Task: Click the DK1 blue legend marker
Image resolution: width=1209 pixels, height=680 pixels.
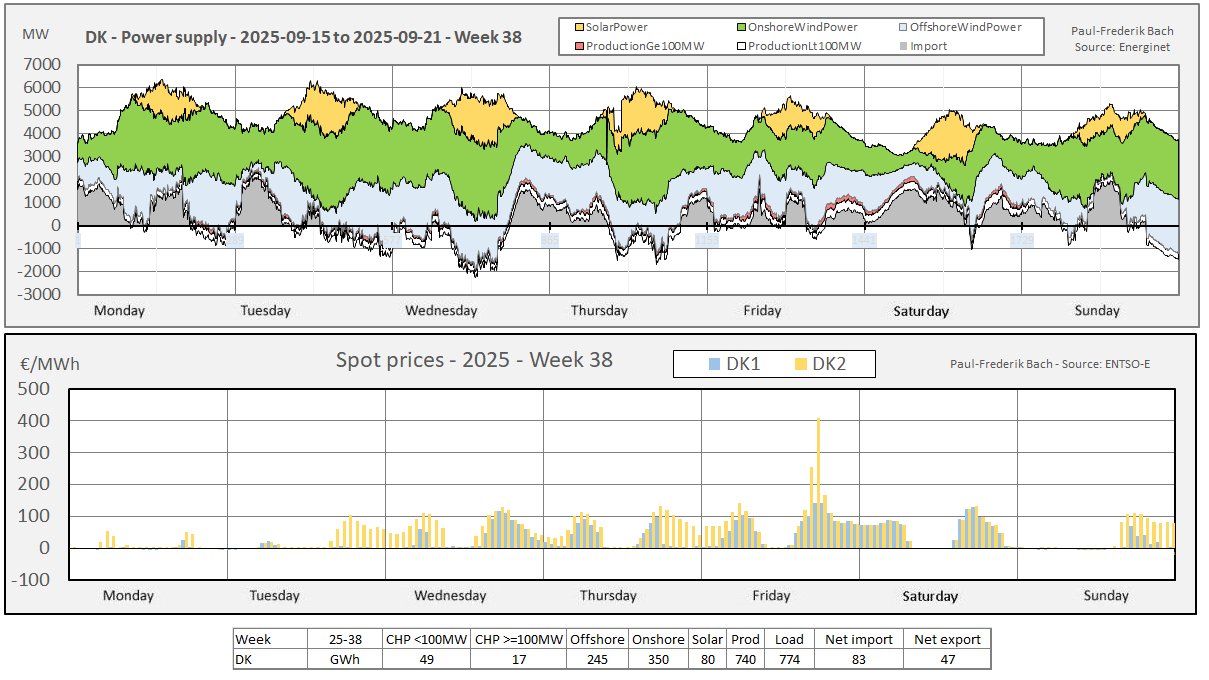Action: [x=713, y=364]
